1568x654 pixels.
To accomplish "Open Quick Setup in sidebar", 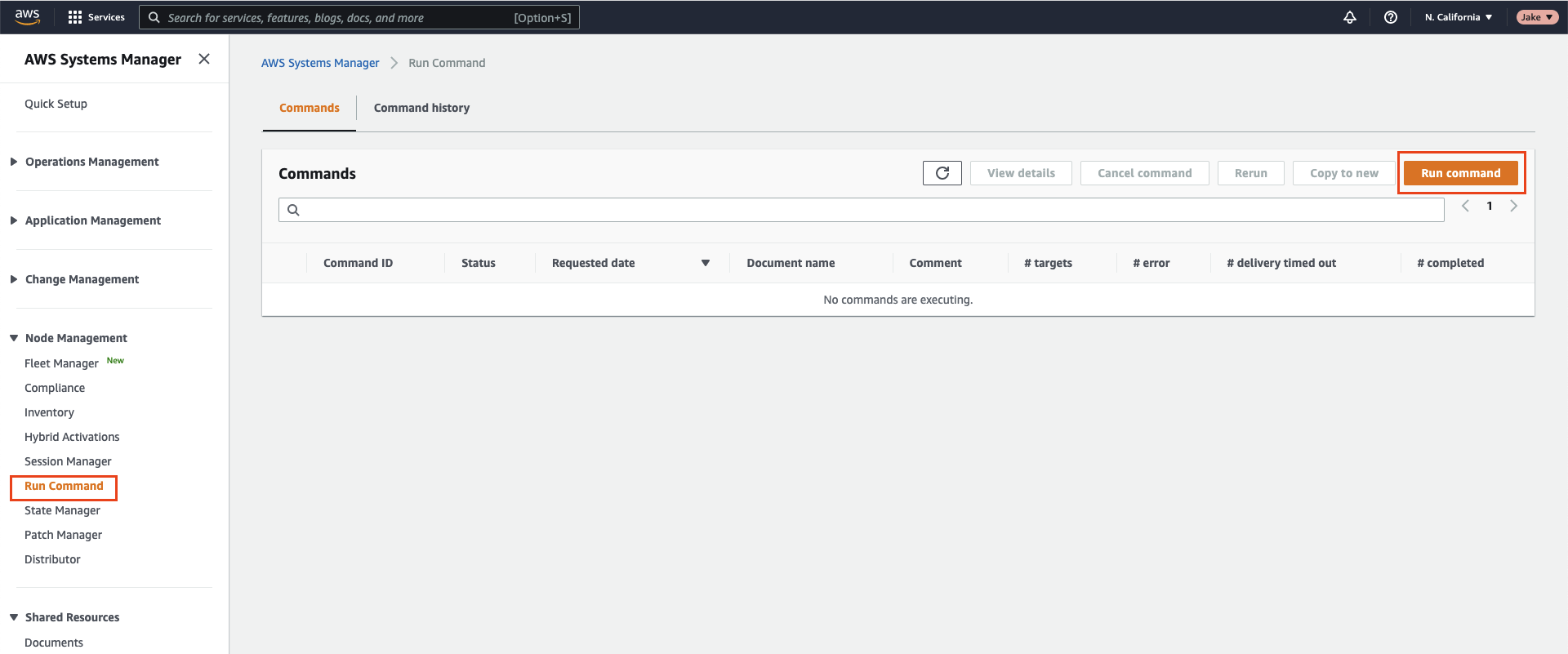I will point(56,104).
